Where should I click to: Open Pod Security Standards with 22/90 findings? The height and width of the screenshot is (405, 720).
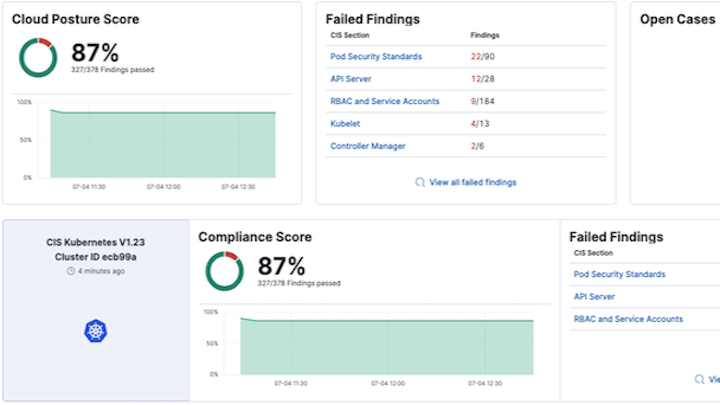tap(375, 57)
